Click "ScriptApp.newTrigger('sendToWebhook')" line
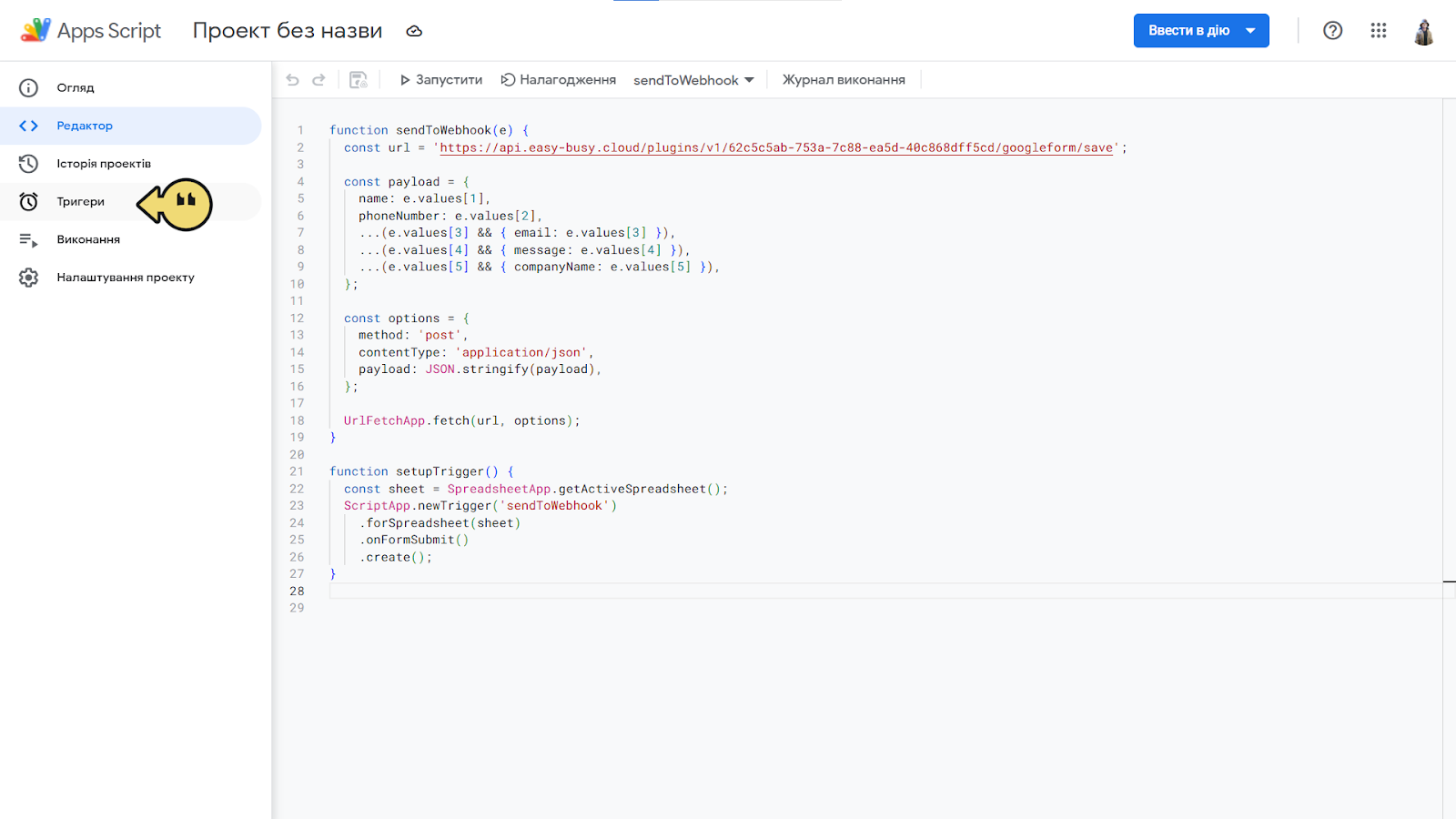The image size is (1456, 819). pyautogui.click(x=480, y=506)
